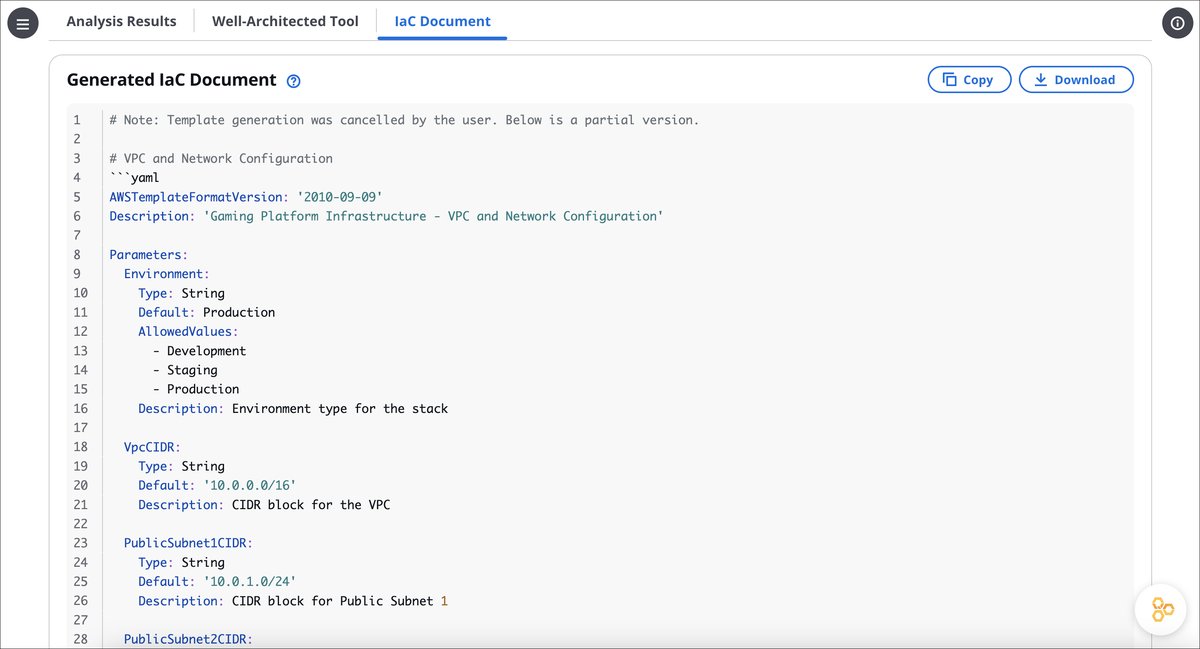The width and height of the screenshot is (1200, 649).
Task: Open the info panel icon
Action: pyautogui.click(x=1176, y=23)
